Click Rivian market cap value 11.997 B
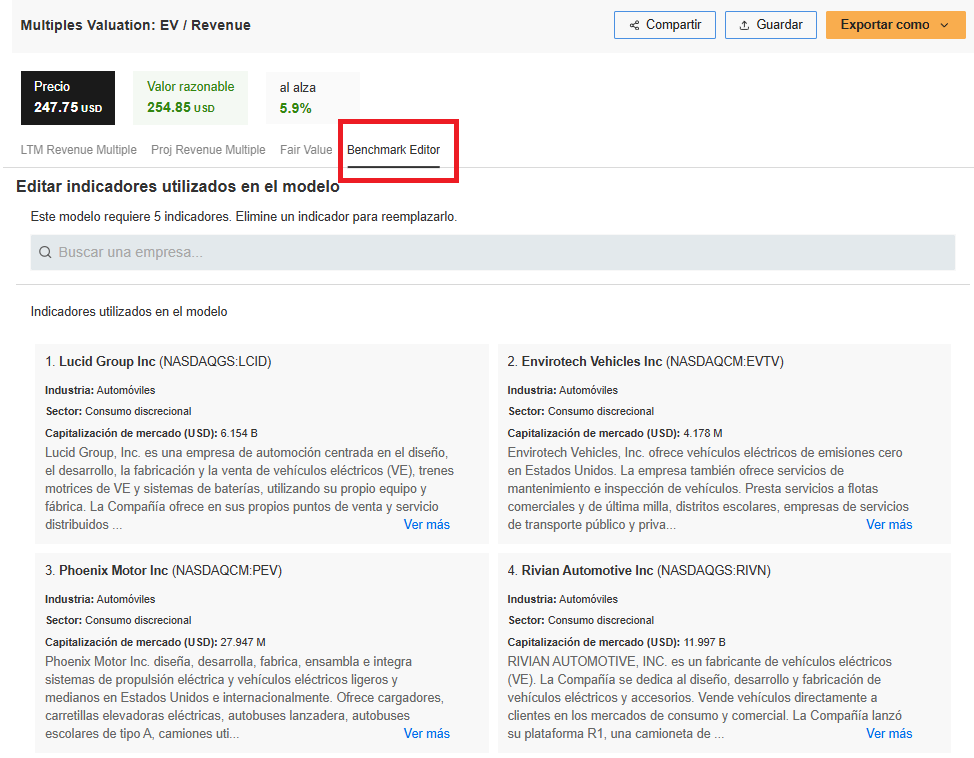The height and width of the screenshot is (758, 974). tap(704, 642)
